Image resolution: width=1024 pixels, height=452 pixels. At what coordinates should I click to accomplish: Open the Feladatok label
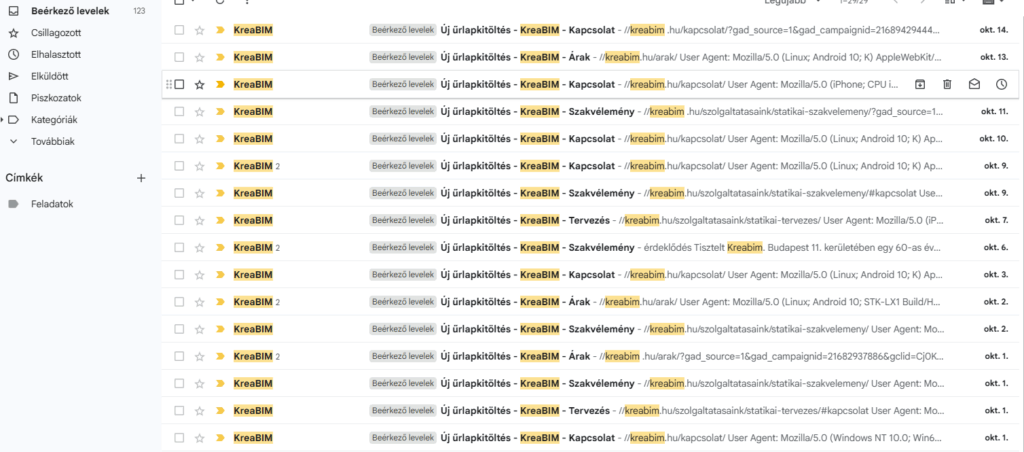(x=53, y=204)
